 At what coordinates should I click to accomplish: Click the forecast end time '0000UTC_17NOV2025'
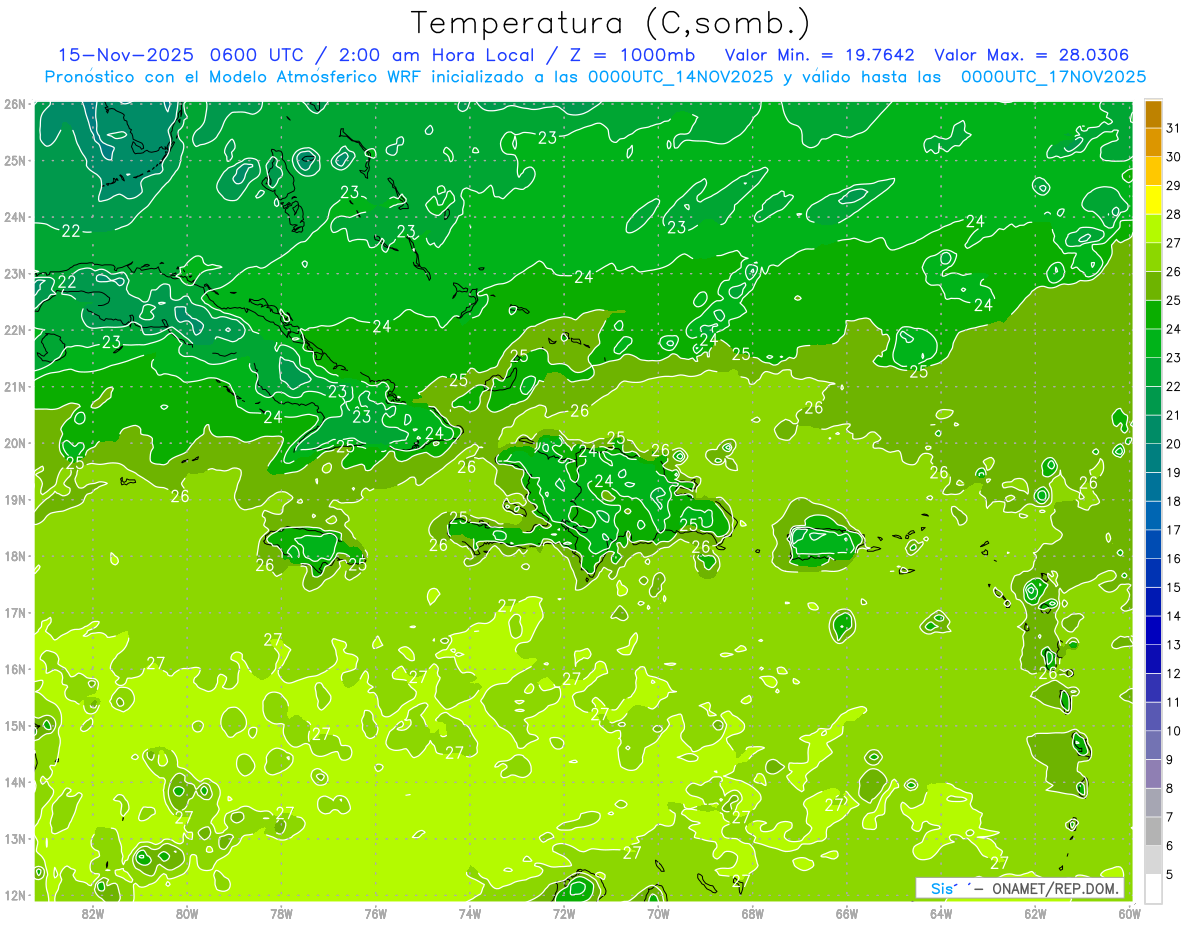1053,77
